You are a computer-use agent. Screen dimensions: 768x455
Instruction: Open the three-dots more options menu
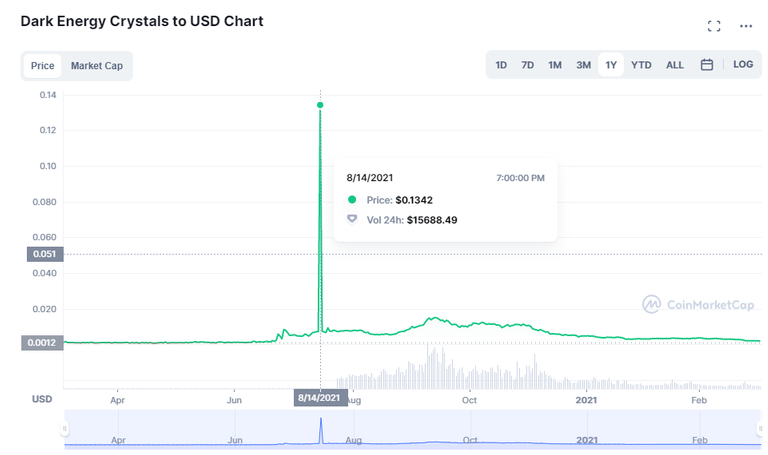(x=746, y=26)
